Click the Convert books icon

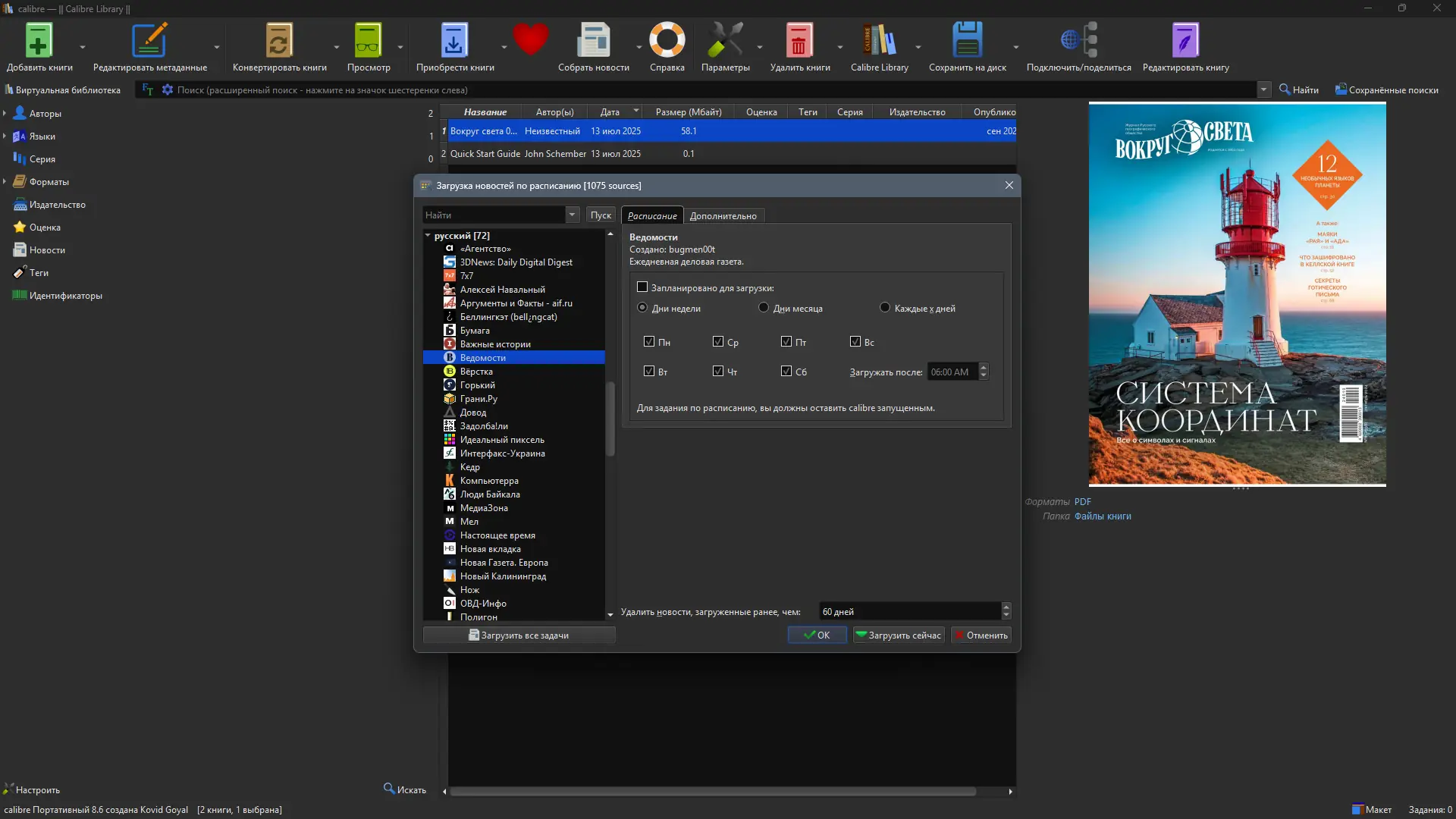278,41
